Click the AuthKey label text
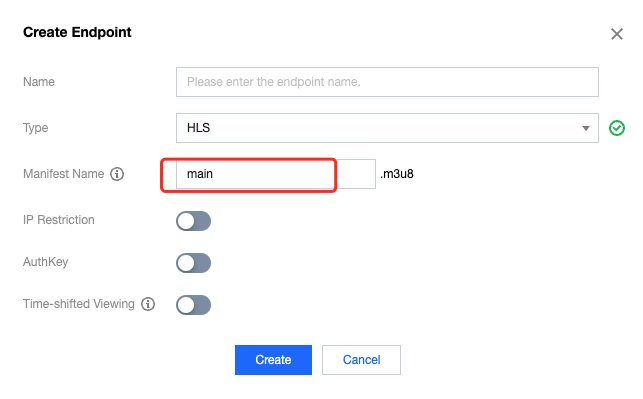Screen dimensions: 643x399 (x=46, y=262)
